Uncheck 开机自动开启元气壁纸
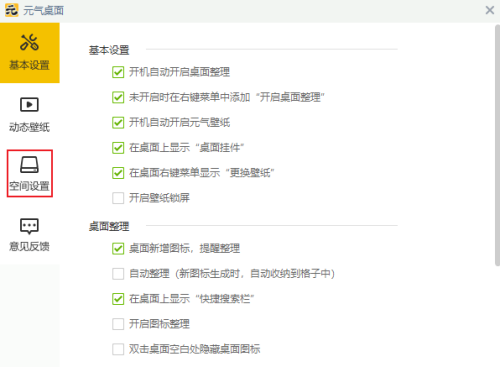 (x=118, y=122)
